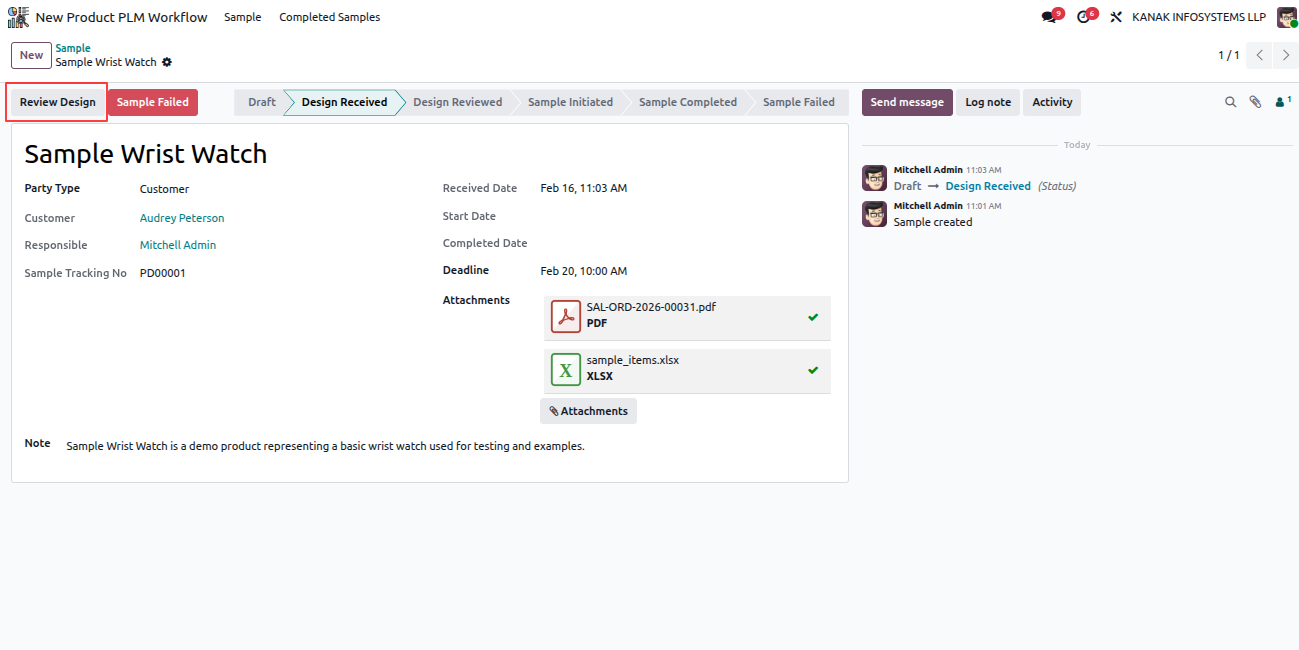Open the Sample menu
Image resolution: width=1299 pixels, height=650 pixels.
click(243, 17)
